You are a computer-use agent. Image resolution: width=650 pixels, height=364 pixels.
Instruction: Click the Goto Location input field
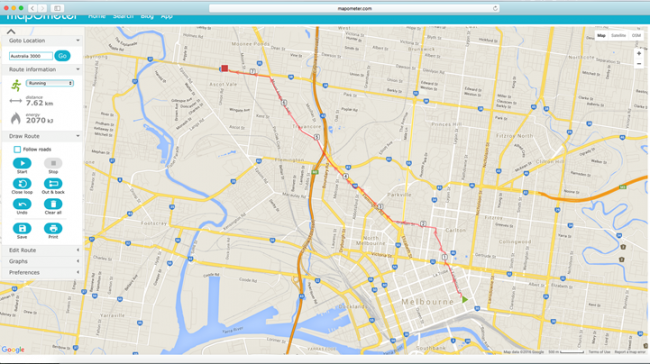click(31, 56)
